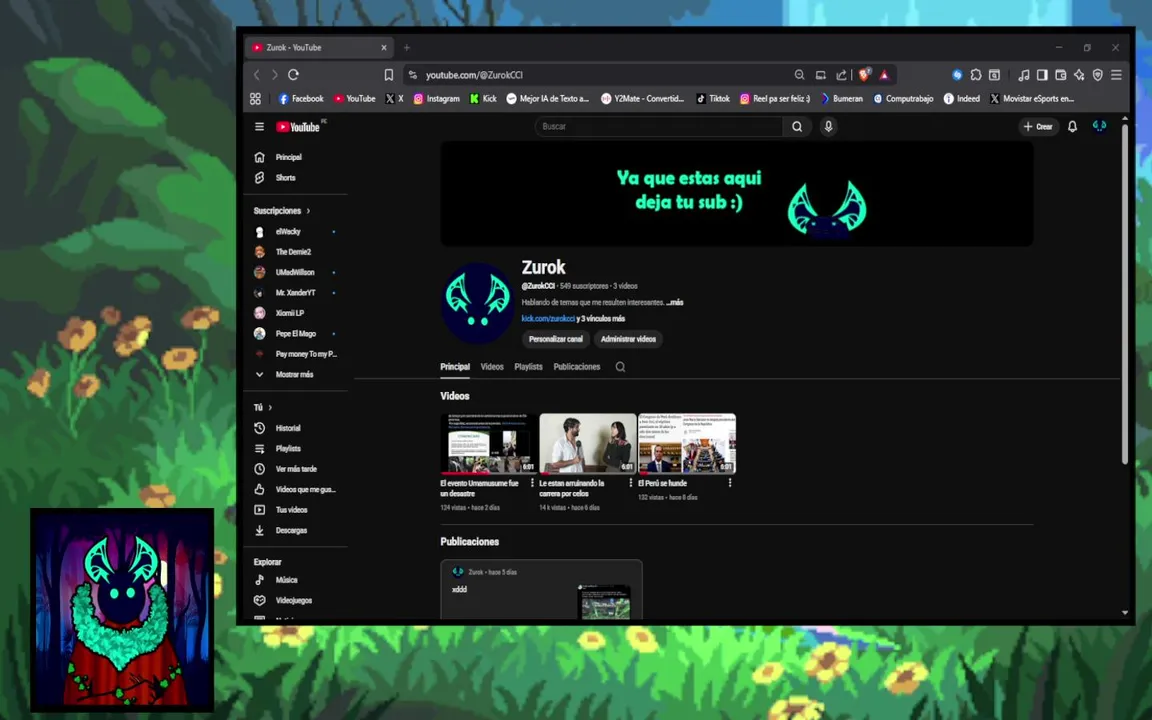Click the zoom magnifier icon in address bar
Image resolution: width=1152 pixels, height=720 pixels.
[799, 75]
